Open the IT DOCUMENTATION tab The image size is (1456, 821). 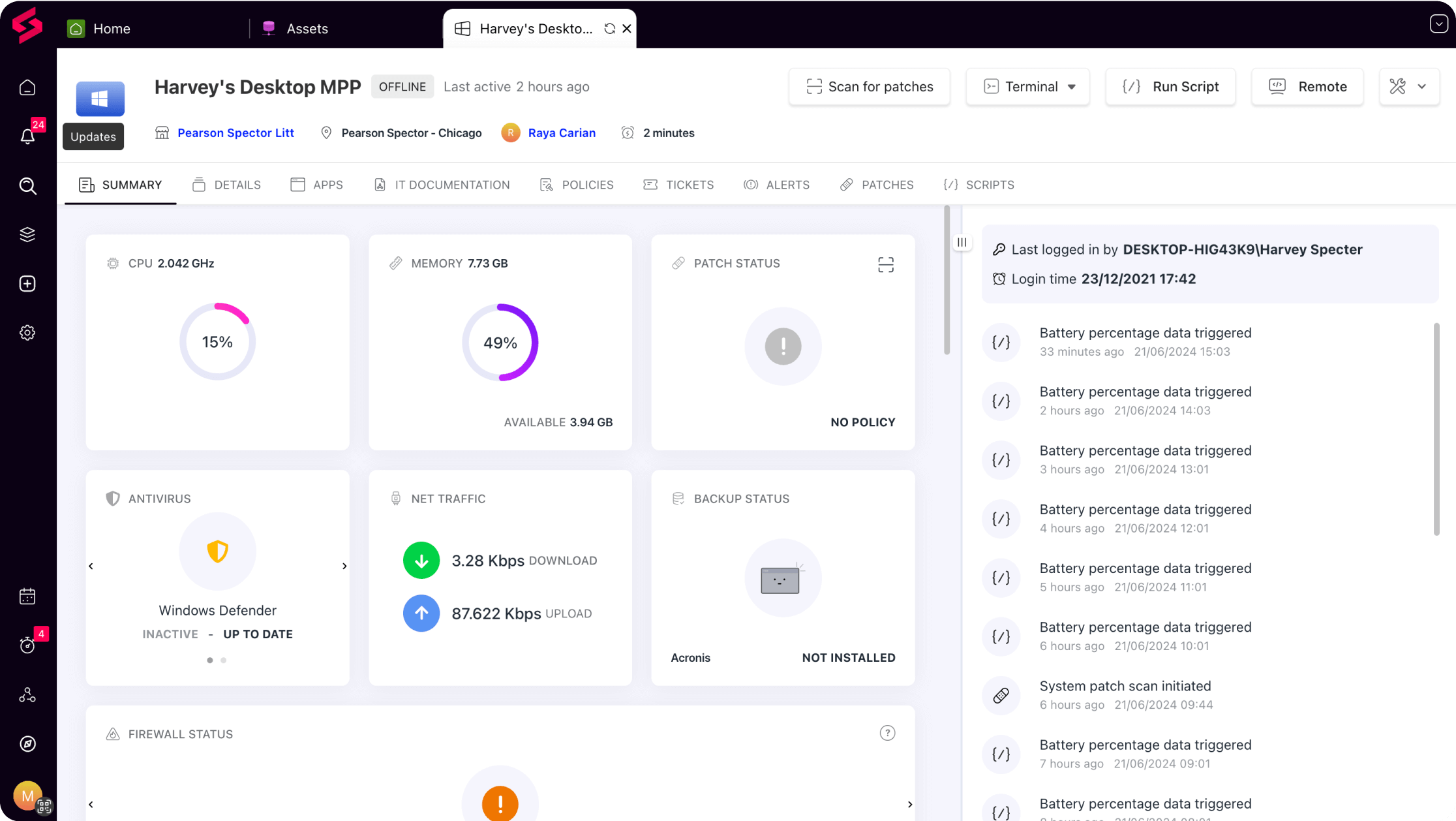point(442,185)
